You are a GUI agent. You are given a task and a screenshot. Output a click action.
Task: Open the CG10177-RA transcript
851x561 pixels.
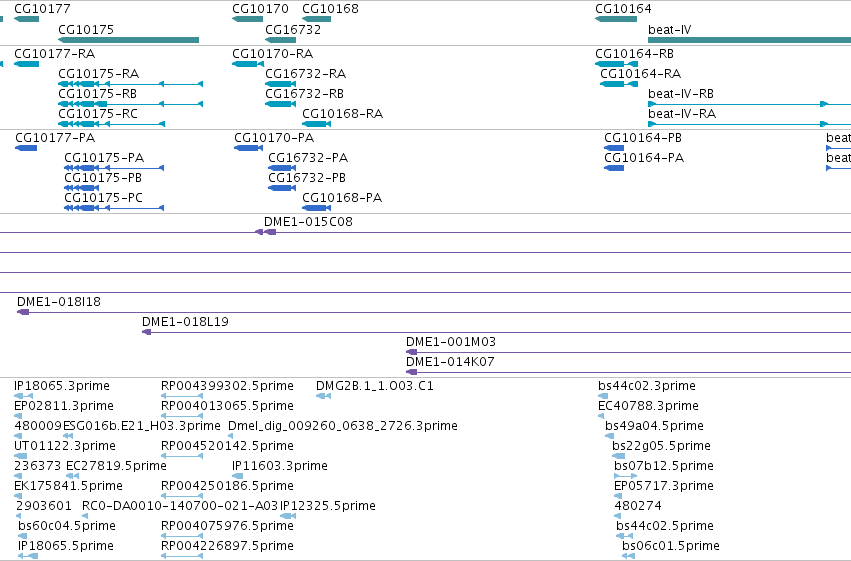pos(26,64)
